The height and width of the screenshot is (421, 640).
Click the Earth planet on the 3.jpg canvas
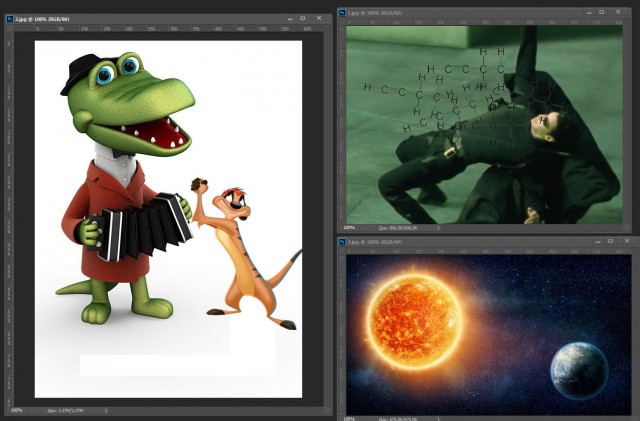coord(580,371)
